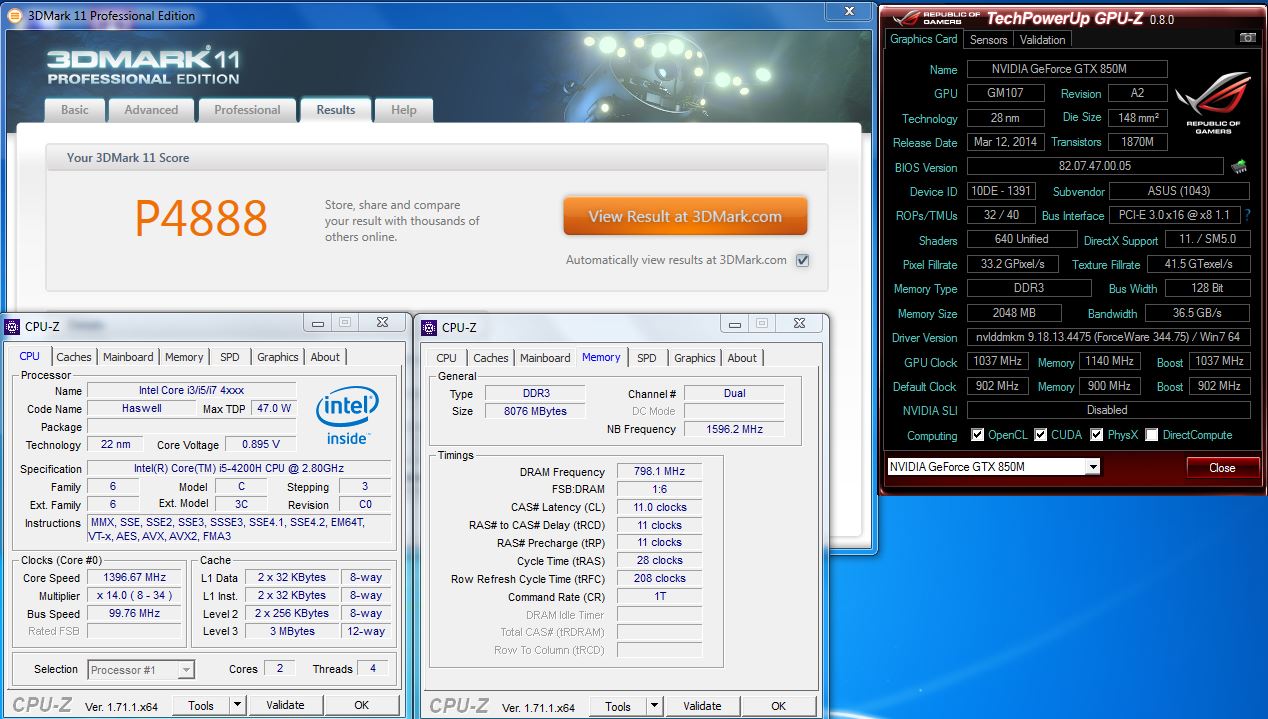1268x719 pixels.
Task: Open the Help tab in 3DMark
Action: coord(404,110)
